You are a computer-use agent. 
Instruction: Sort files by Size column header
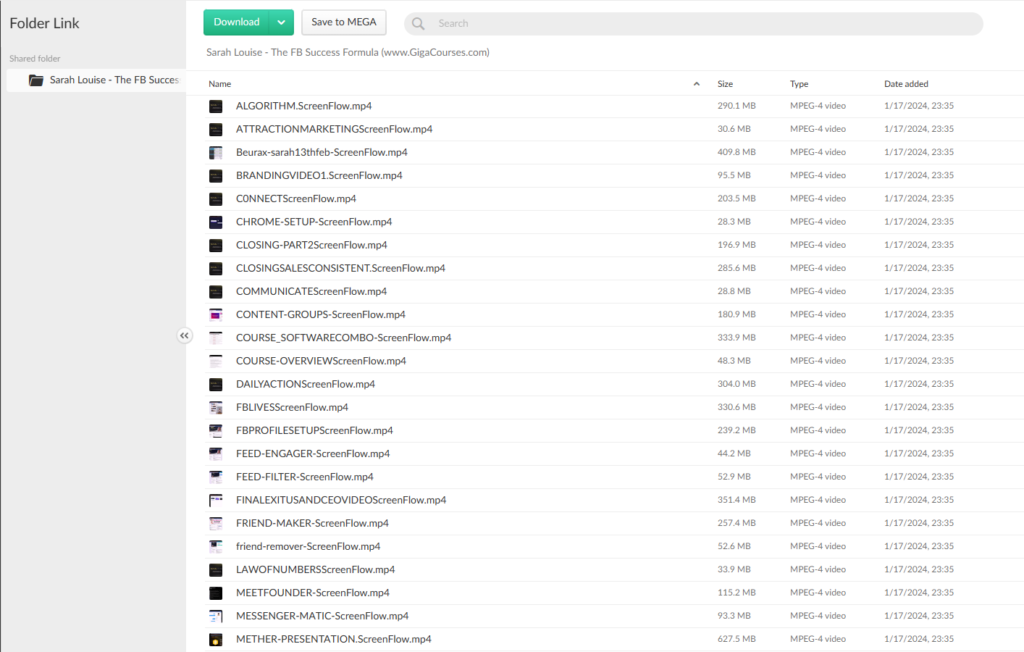click(725, 84)
